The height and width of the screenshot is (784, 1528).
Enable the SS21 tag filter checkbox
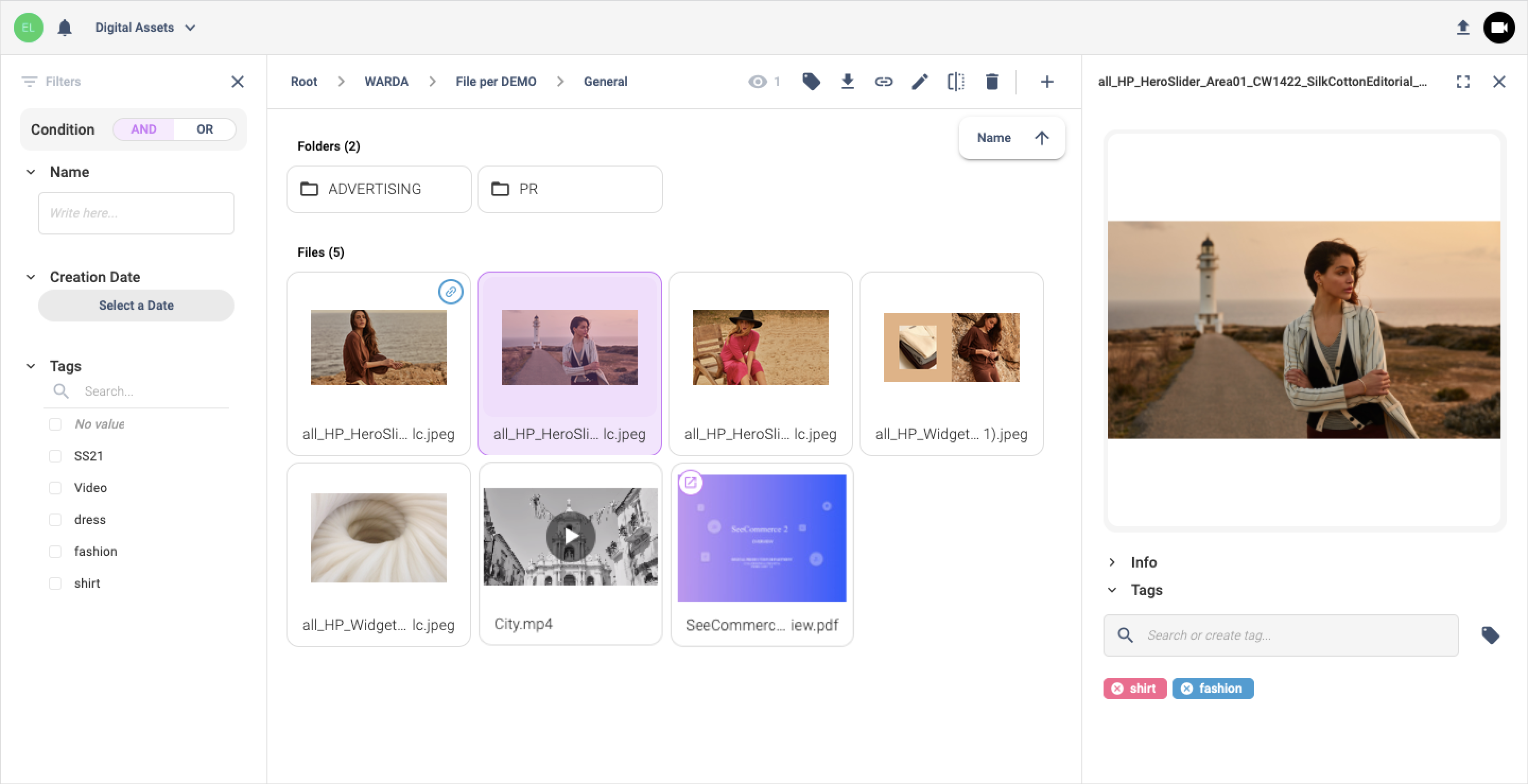coord(55,456)
